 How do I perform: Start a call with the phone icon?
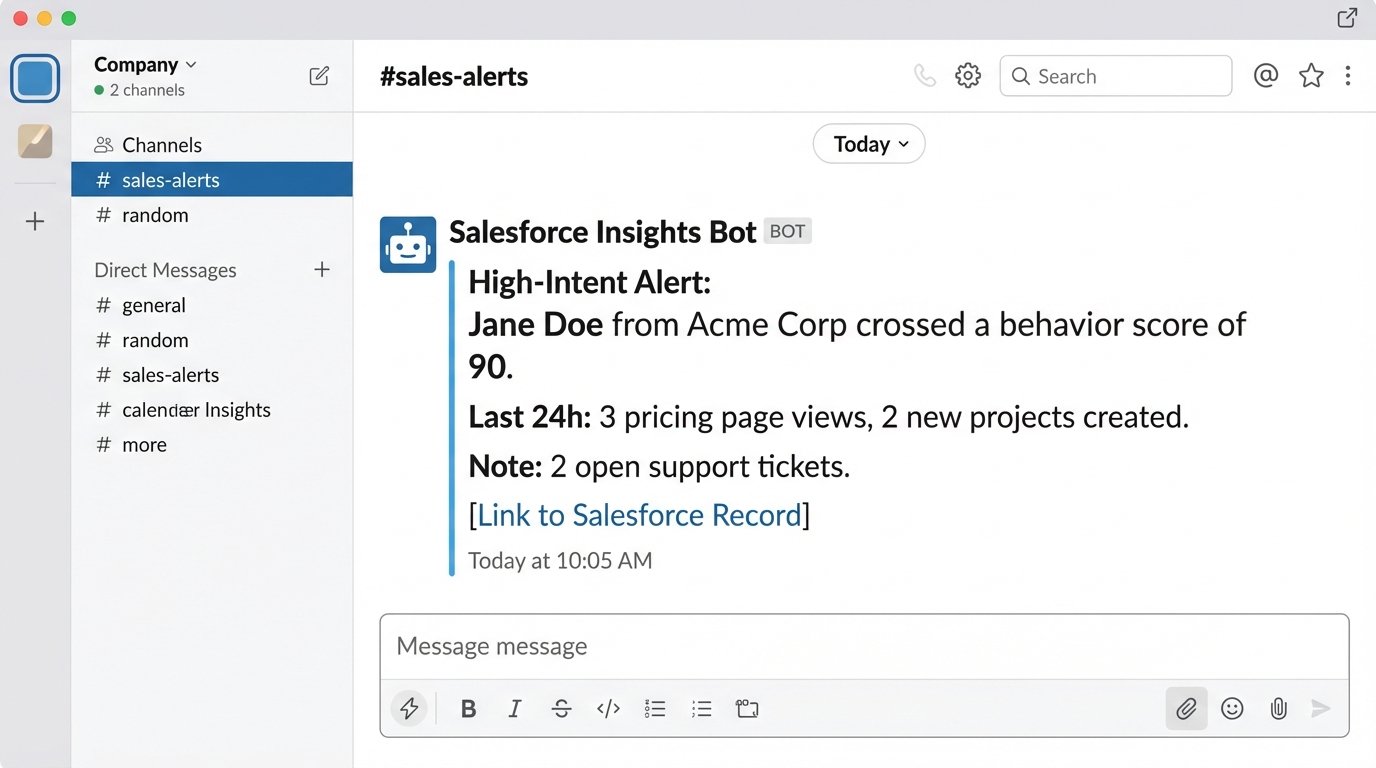(925, 76)
